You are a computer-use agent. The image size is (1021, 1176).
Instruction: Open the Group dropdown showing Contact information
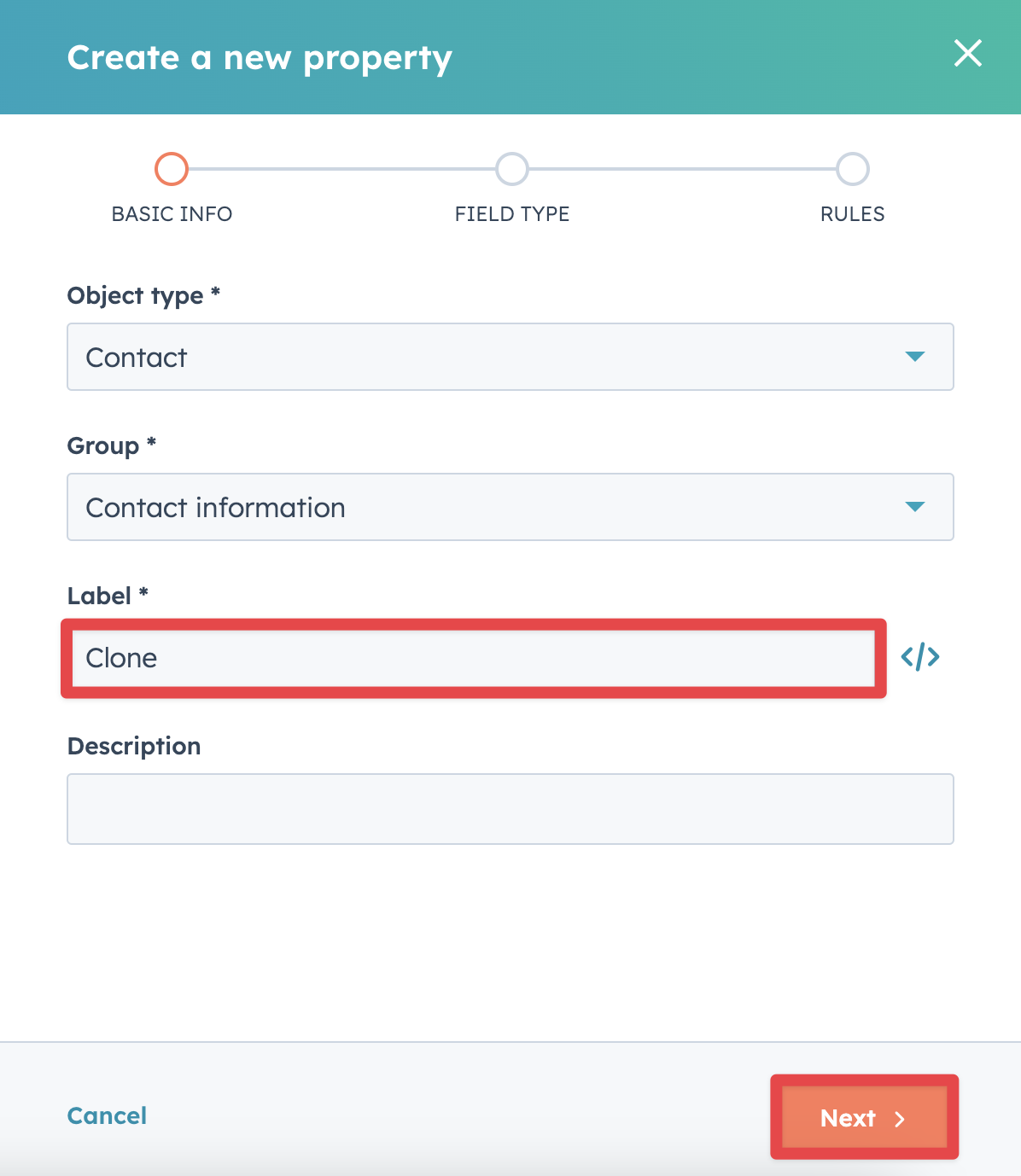[x=510, y=507]
